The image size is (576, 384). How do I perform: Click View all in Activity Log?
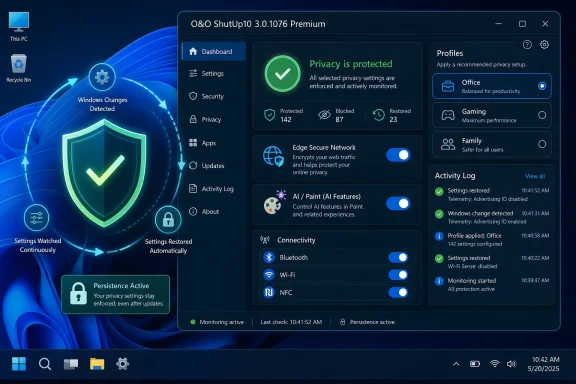535,176
